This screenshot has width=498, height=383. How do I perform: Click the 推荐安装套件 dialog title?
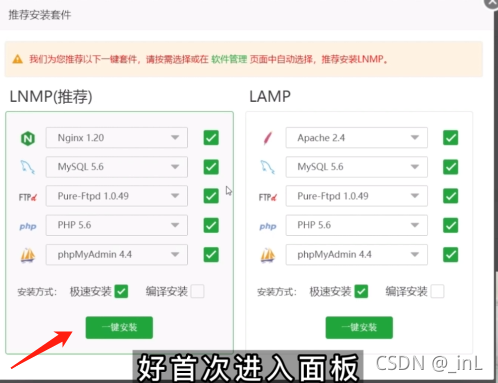click(x=40, y=15)
